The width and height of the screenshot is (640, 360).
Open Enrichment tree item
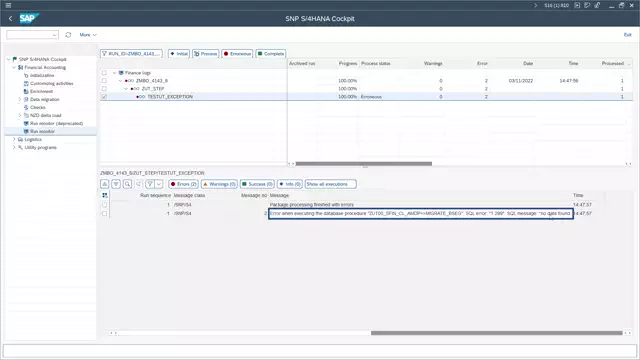[x=41, y=91]
